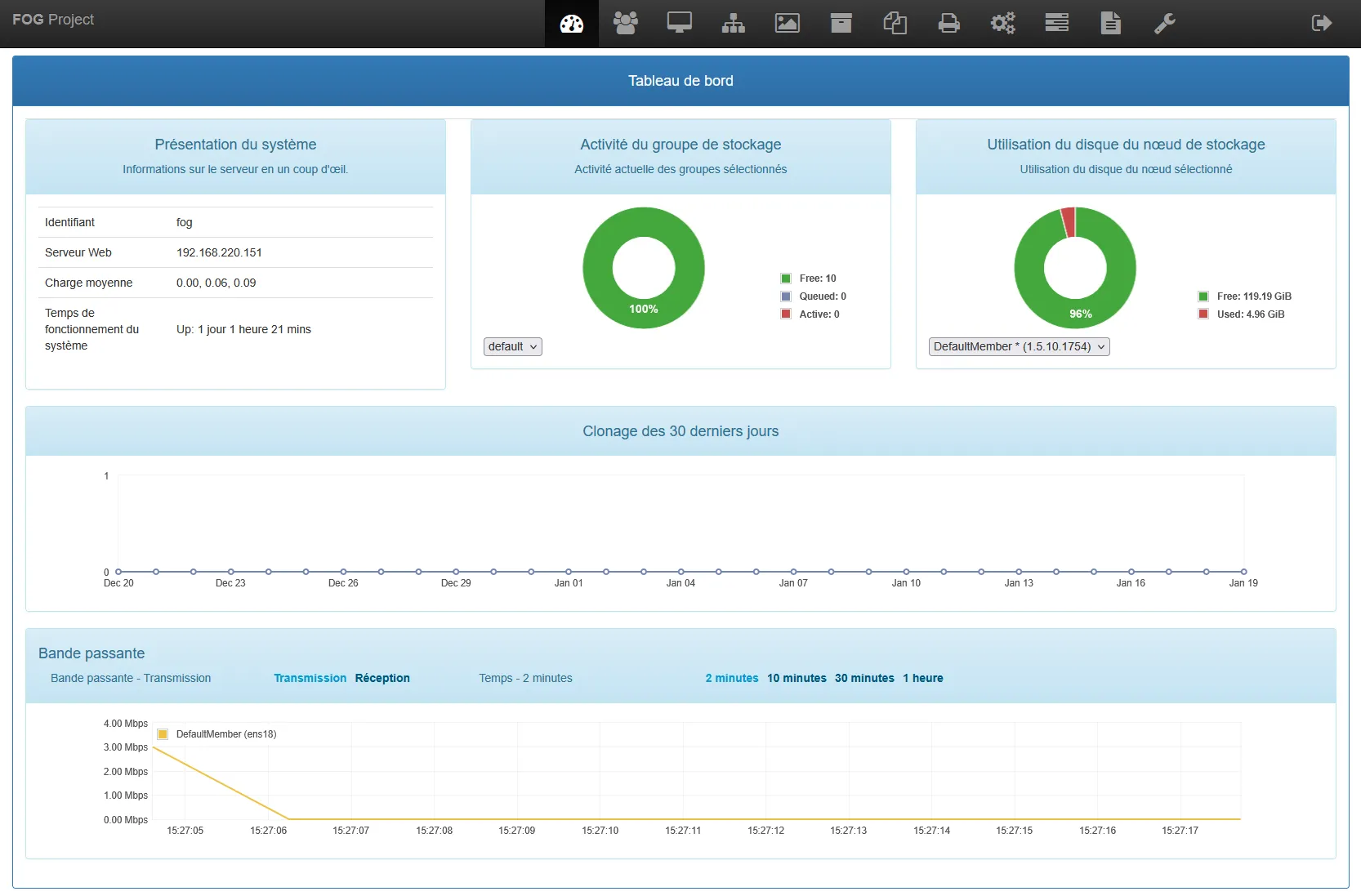Open the Snapins copy icon
Screen dimensions: 1361x896
tap(895, 23)
